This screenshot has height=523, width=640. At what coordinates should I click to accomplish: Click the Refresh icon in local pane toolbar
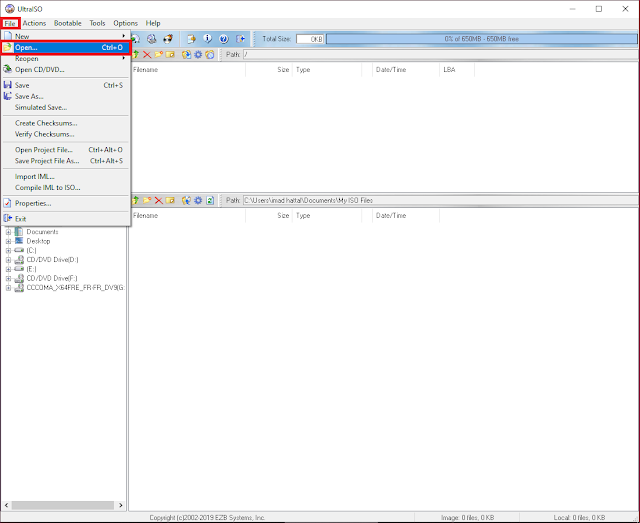pyautogui.click(x=210, y=200)
